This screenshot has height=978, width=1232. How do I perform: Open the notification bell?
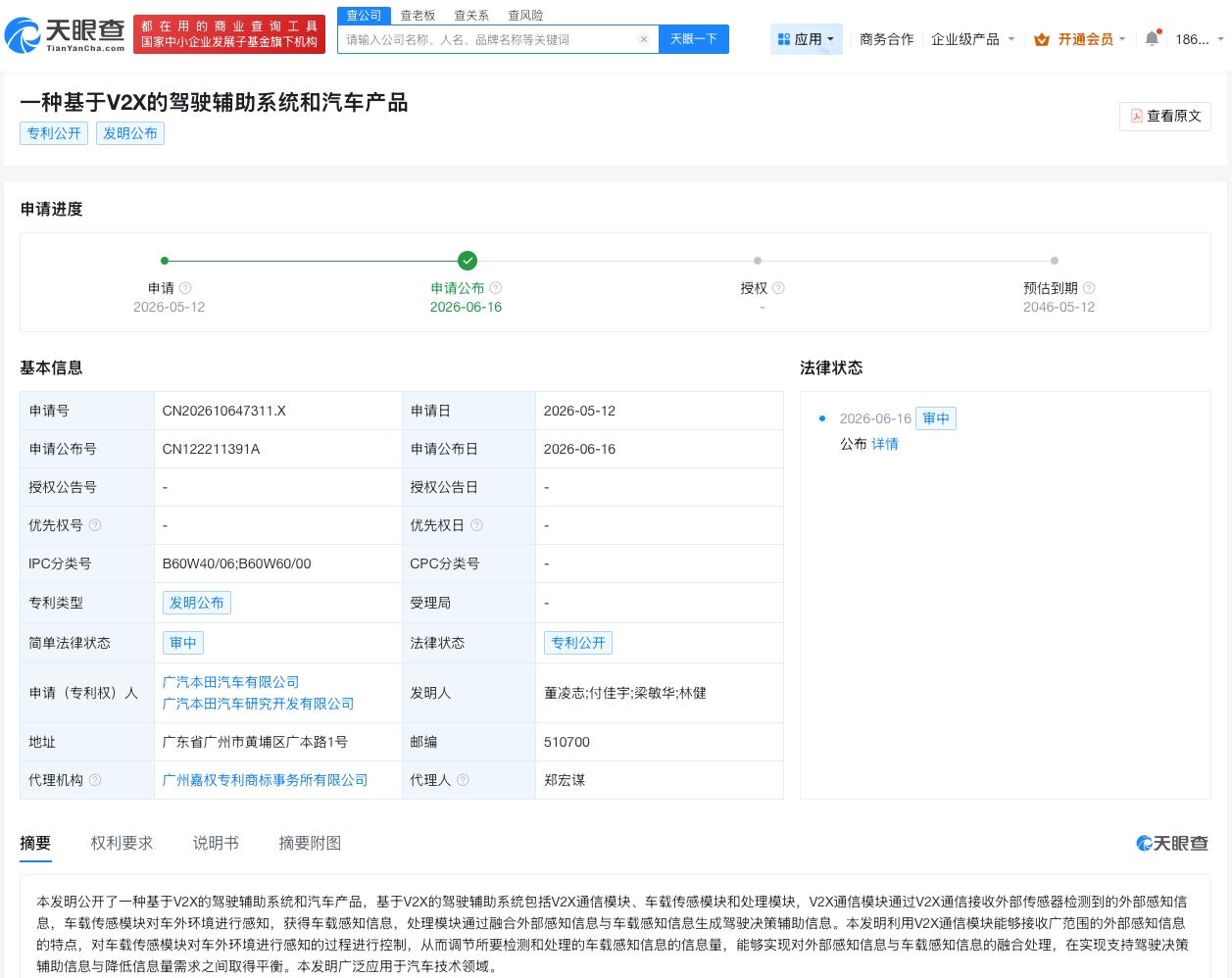(1152, 39)
